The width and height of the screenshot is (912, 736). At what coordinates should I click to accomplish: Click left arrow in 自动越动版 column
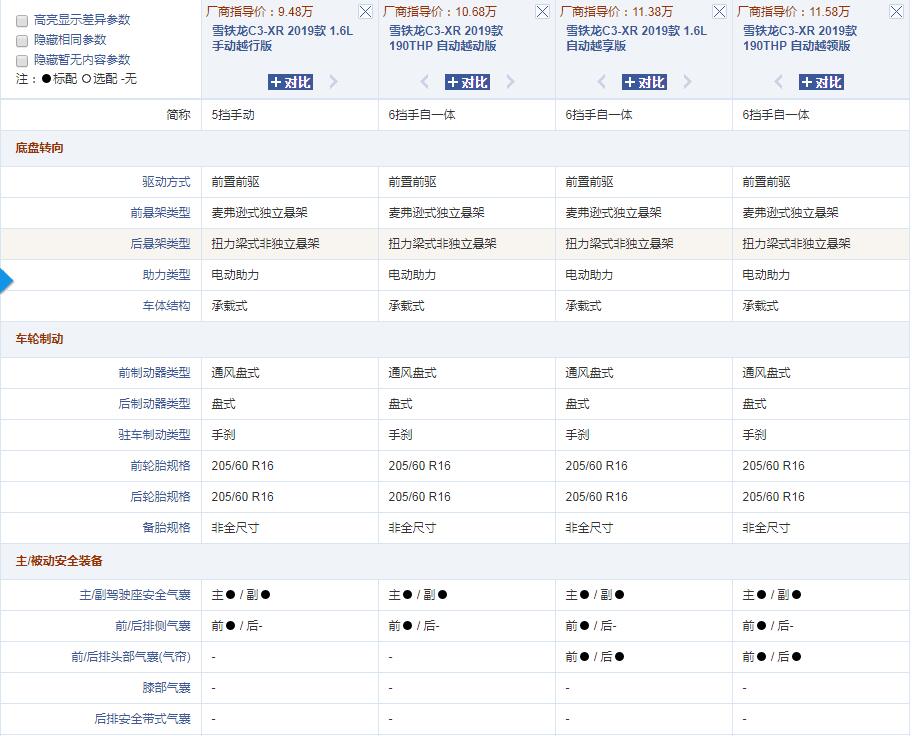pyautogui.click(x=425, y=82)
